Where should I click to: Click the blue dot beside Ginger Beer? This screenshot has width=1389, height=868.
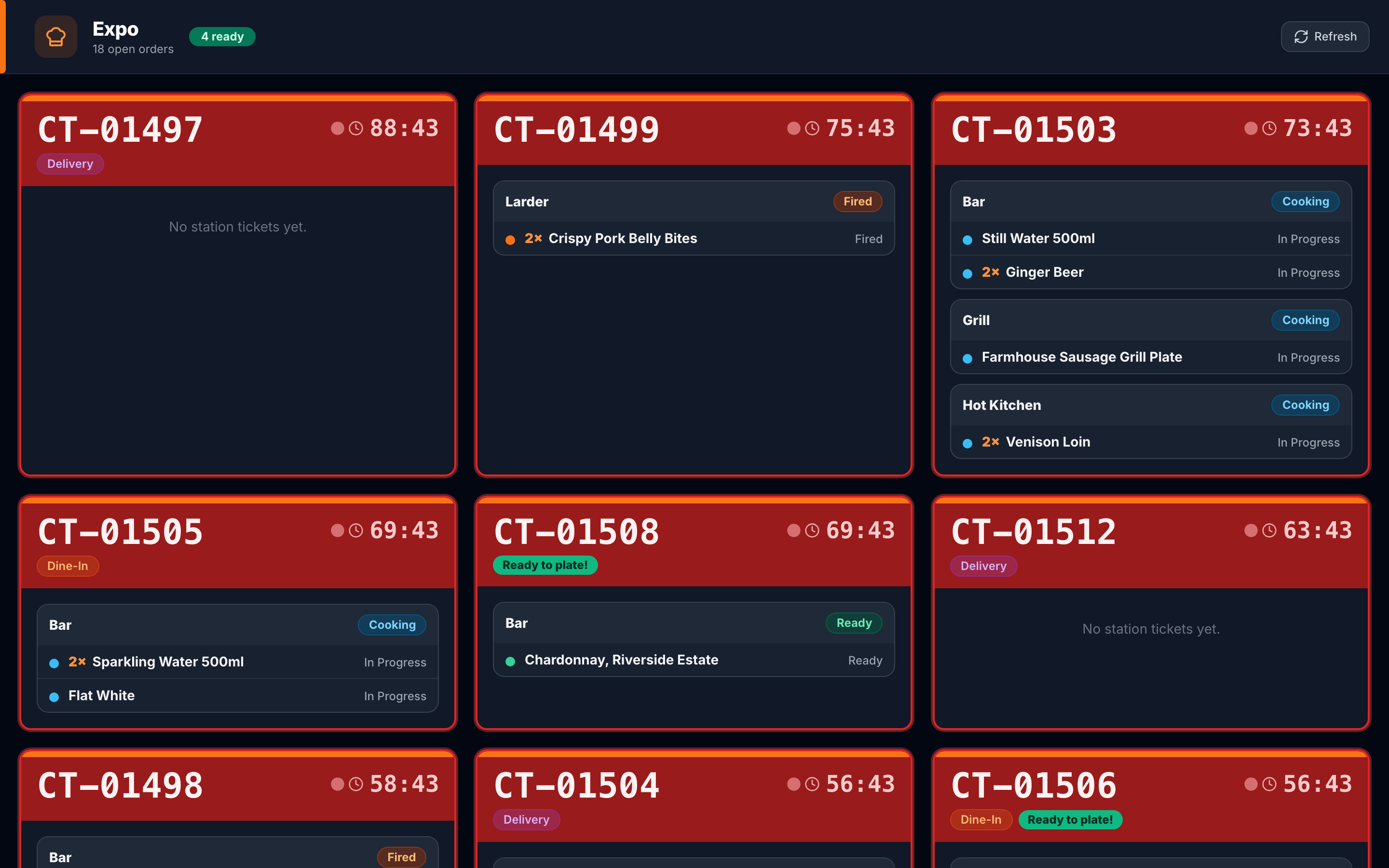(x=967, y=274)
